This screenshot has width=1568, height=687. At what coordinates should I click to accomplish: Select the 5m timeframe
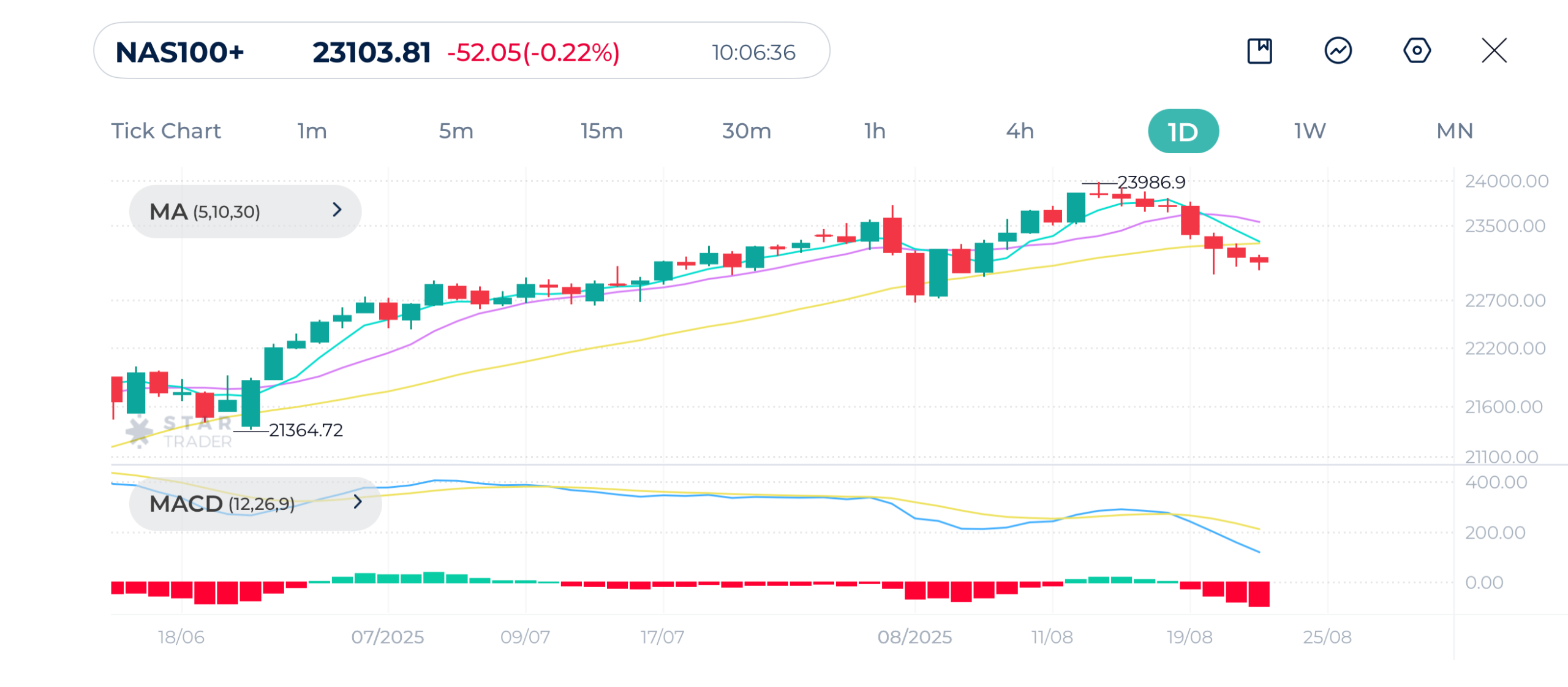point(456,131)
